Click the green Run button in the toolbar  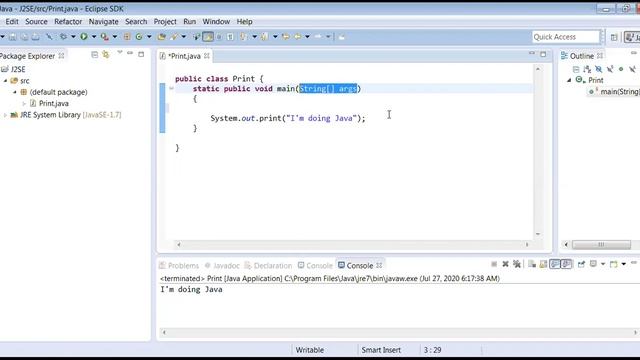[84, 37]
